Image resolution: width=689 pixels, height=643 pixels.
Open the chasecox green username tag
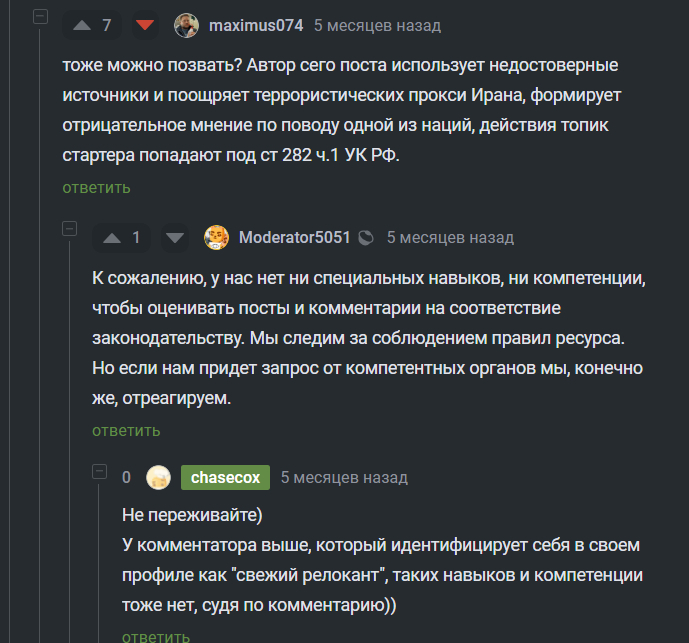tap(224, 478)
